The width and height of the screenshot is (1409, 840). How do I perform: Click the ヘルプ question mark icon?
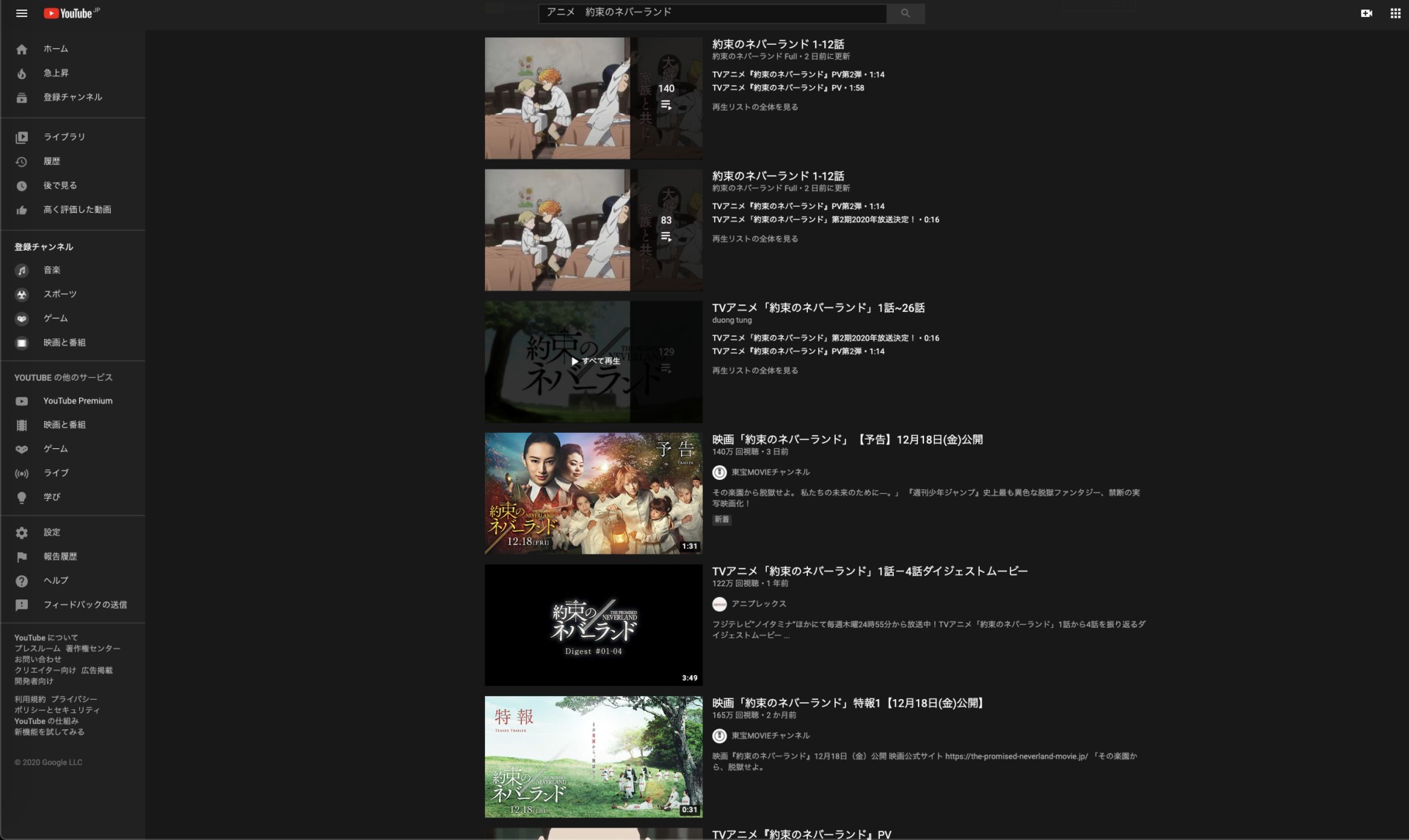tap(22, 581)
